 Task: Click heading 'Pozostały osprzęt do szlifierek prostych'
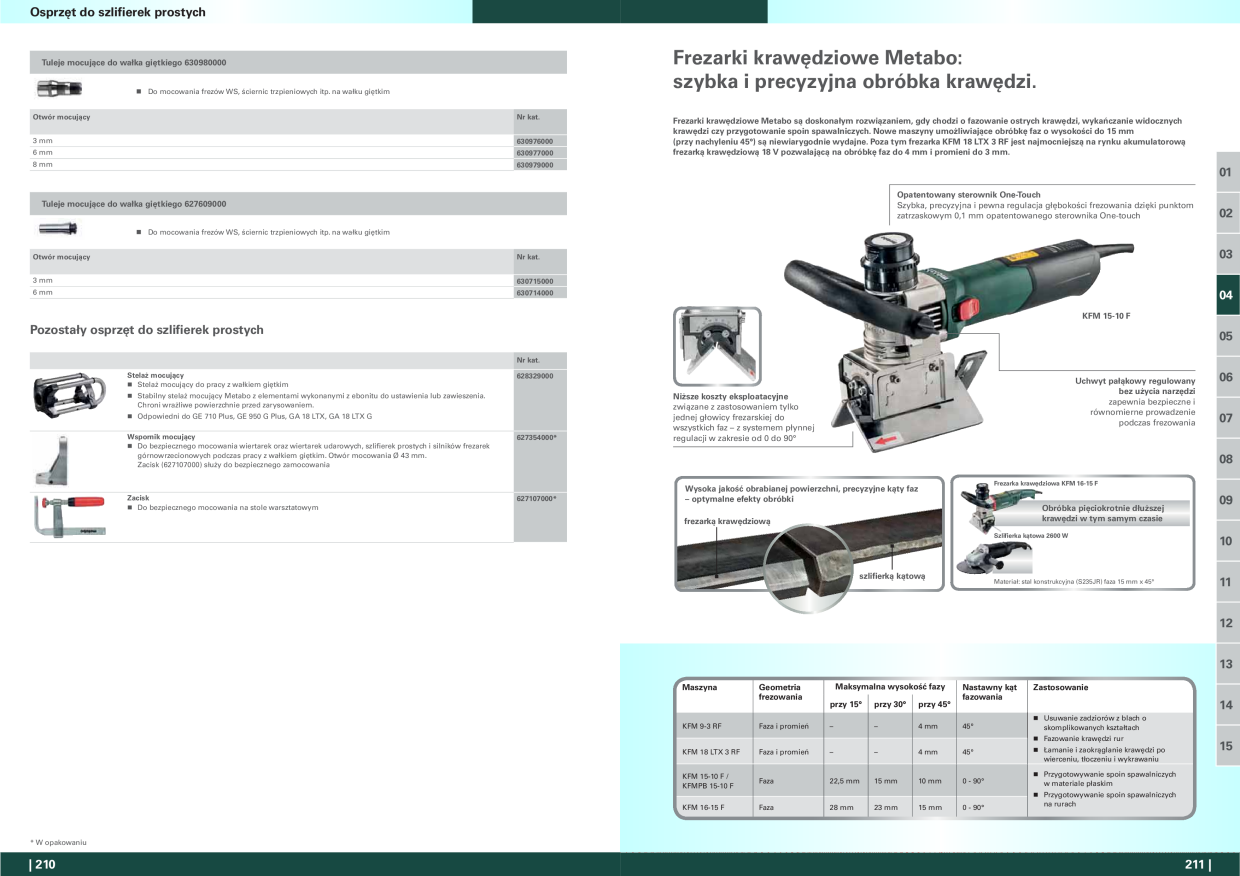coord(147,330)
